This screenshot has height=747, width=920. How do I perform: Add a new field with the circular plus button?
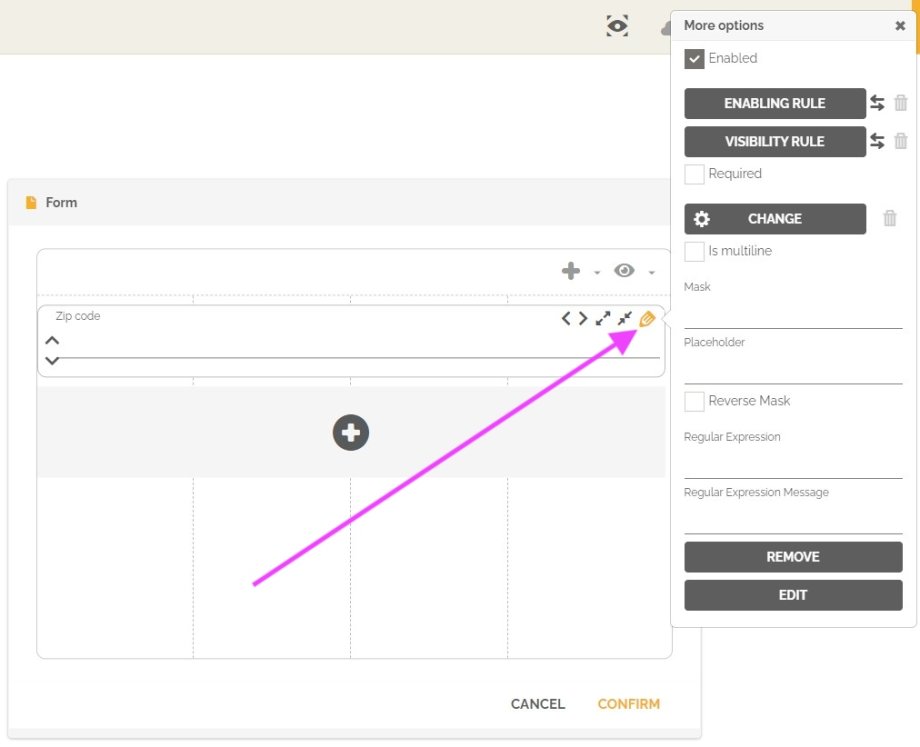(x=350, y=432)
